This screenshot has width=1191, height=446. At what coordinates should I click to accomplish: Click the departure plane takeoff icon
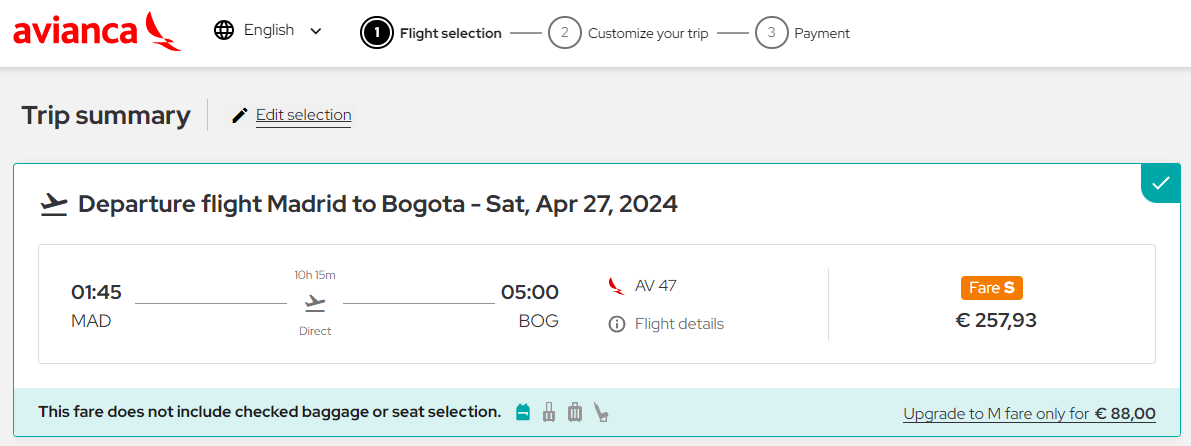[x=54, y=205]
